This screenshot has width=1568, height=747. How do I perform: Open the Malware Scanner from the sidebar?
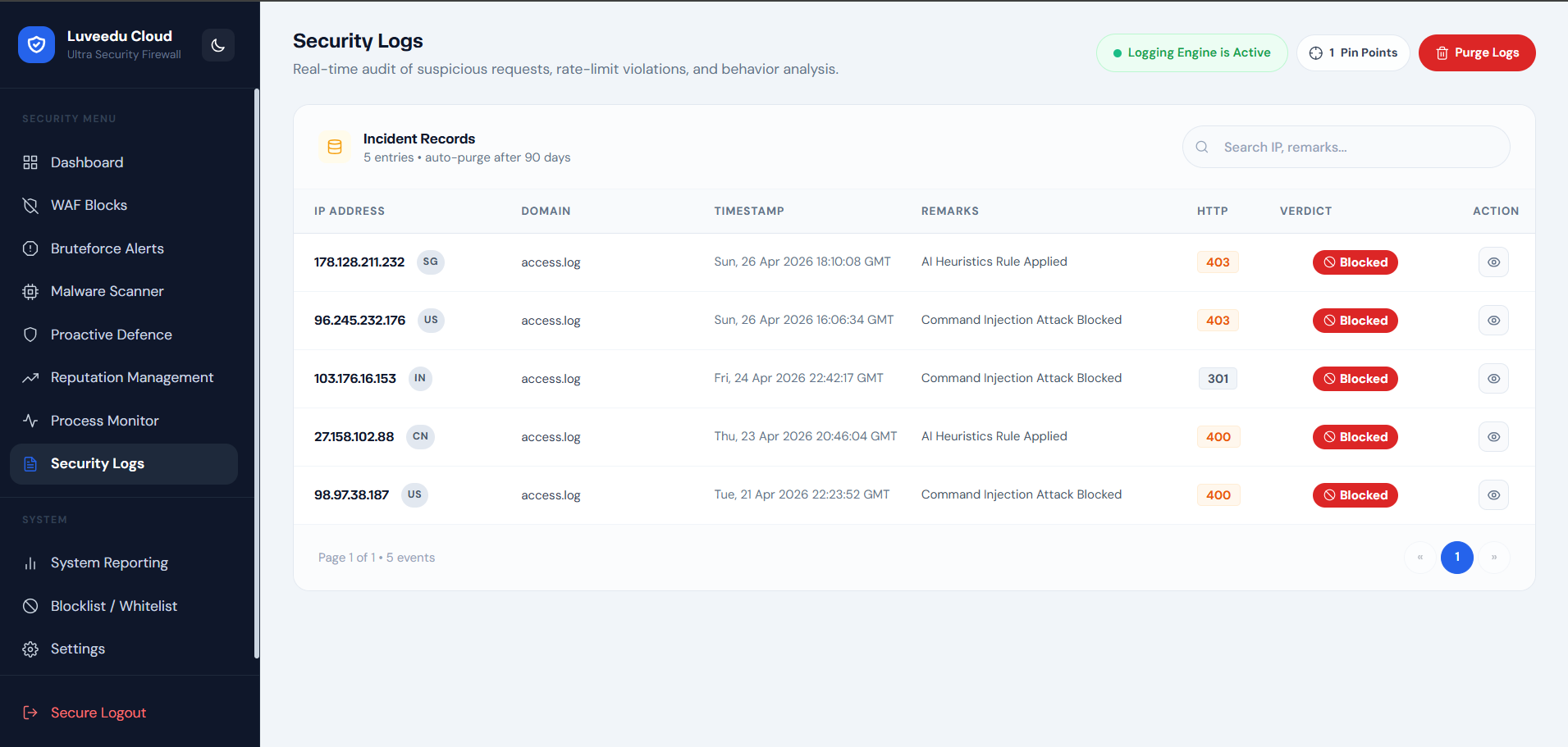107,291
